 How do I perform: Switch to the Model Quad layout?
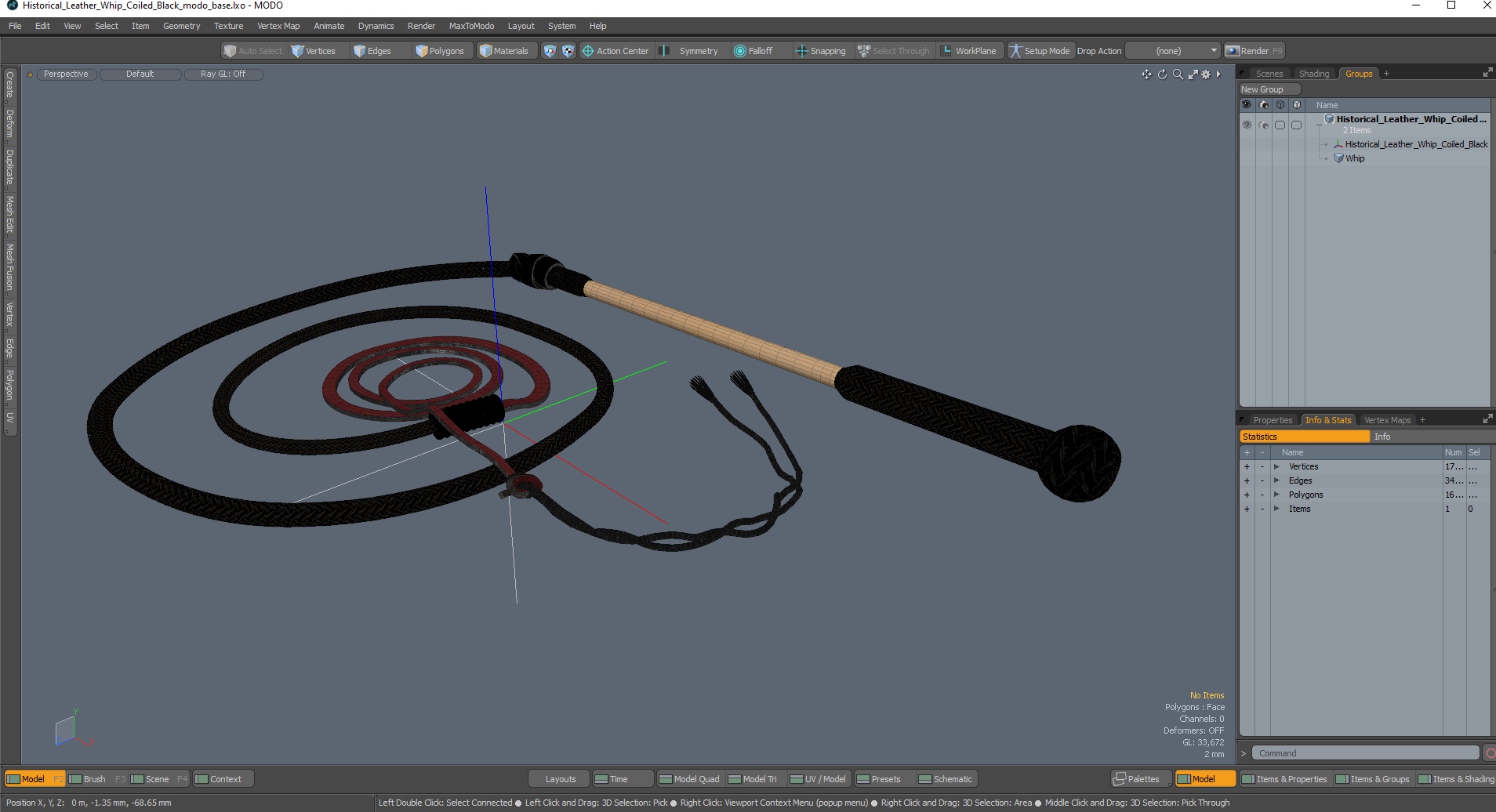689,779
